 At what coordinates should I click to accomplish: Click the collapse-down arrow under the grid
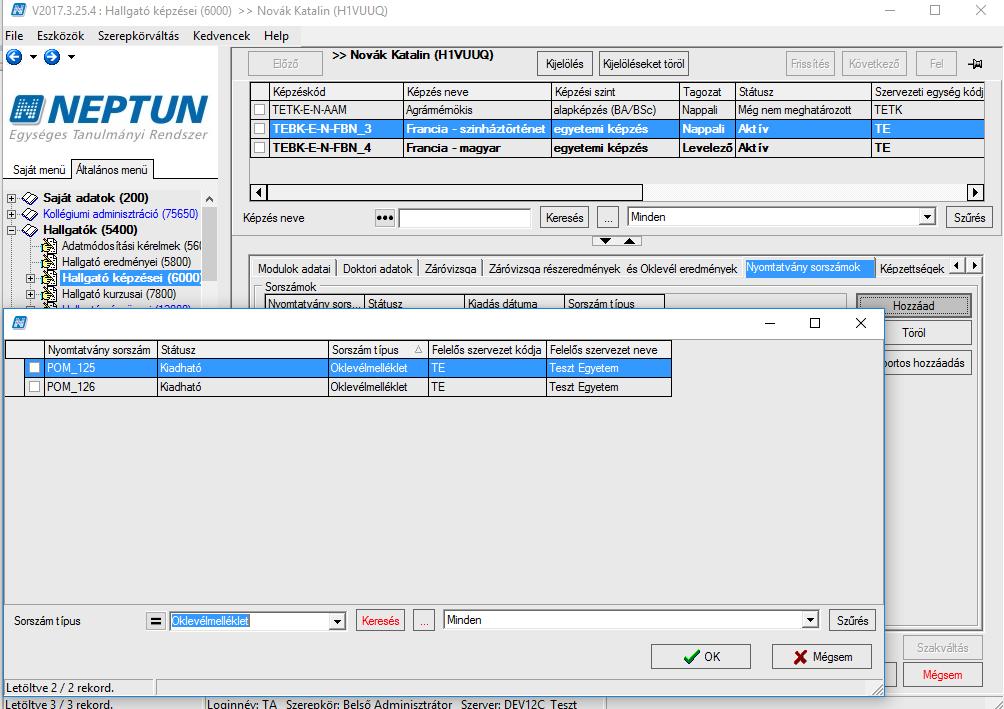coord(605,241)
